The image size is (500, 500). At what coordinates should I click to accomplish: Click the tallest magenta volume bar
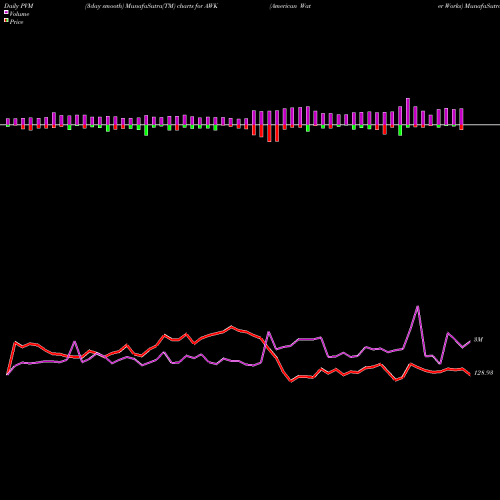408,112
